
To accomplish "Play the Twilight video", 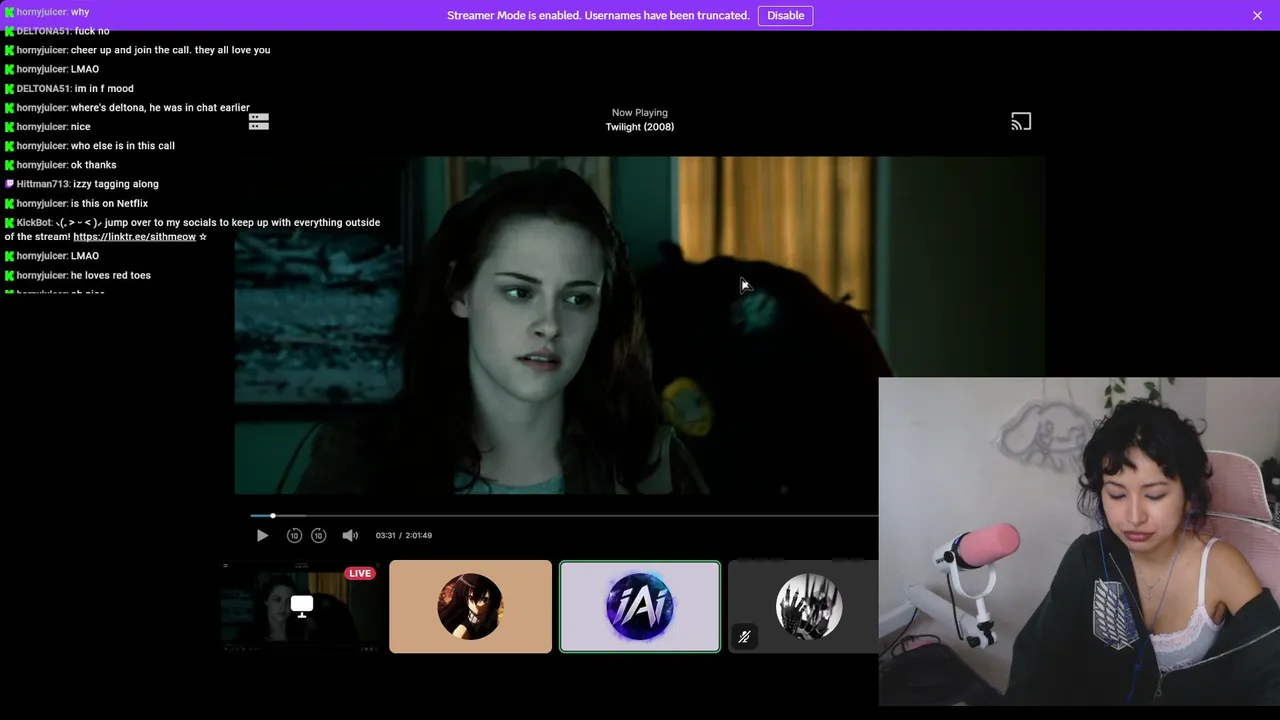I will click(x=262, y=536).
